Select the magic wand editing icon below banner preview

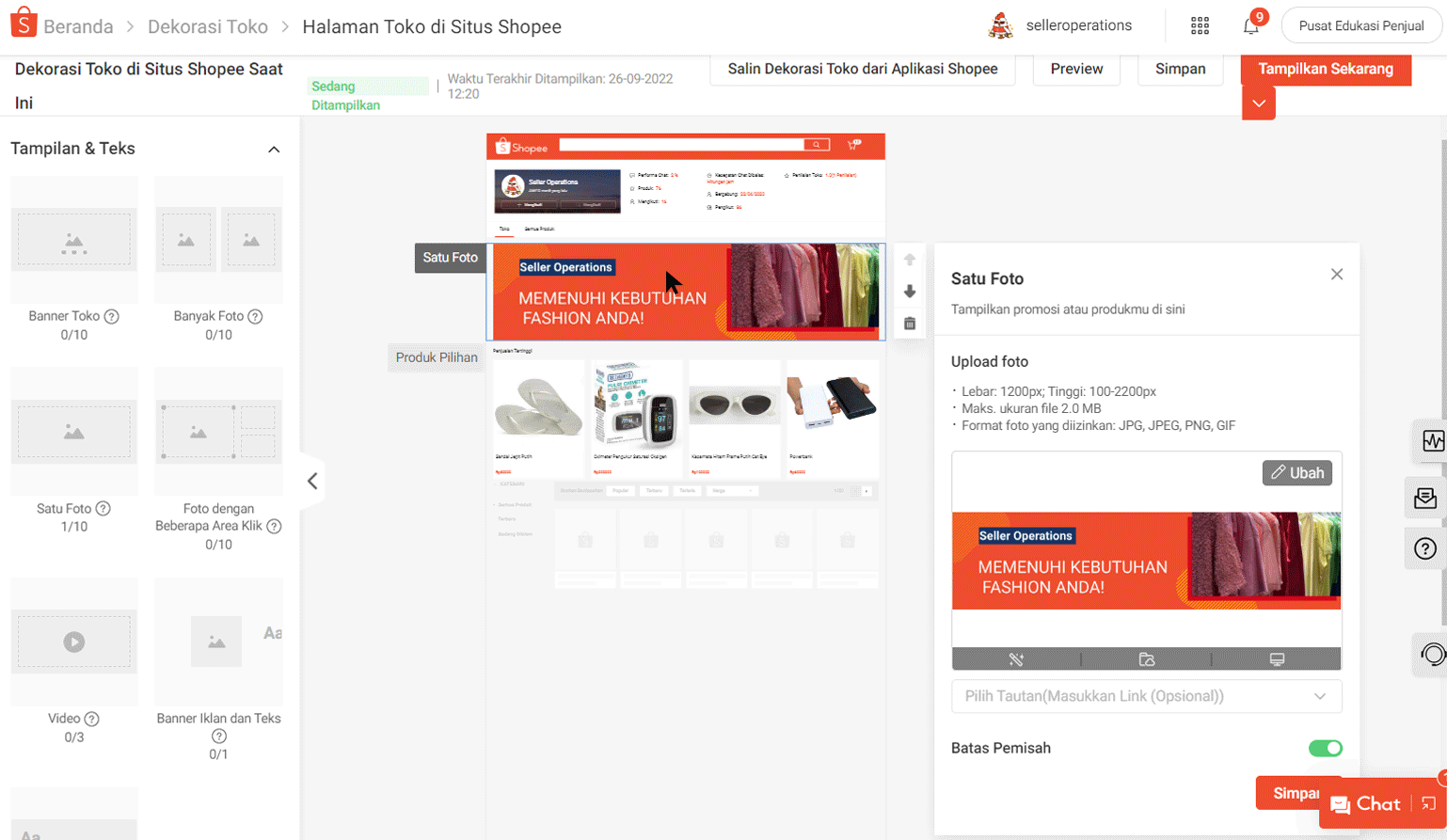click(1014, 659)
